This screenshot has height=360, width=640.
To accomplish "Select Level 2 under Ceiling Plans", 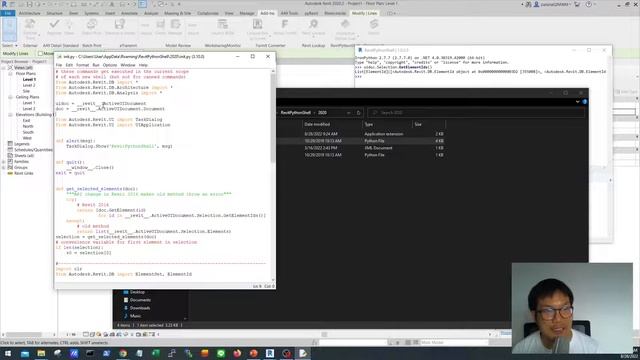I will pyautogui.click(x=29, y=109).
